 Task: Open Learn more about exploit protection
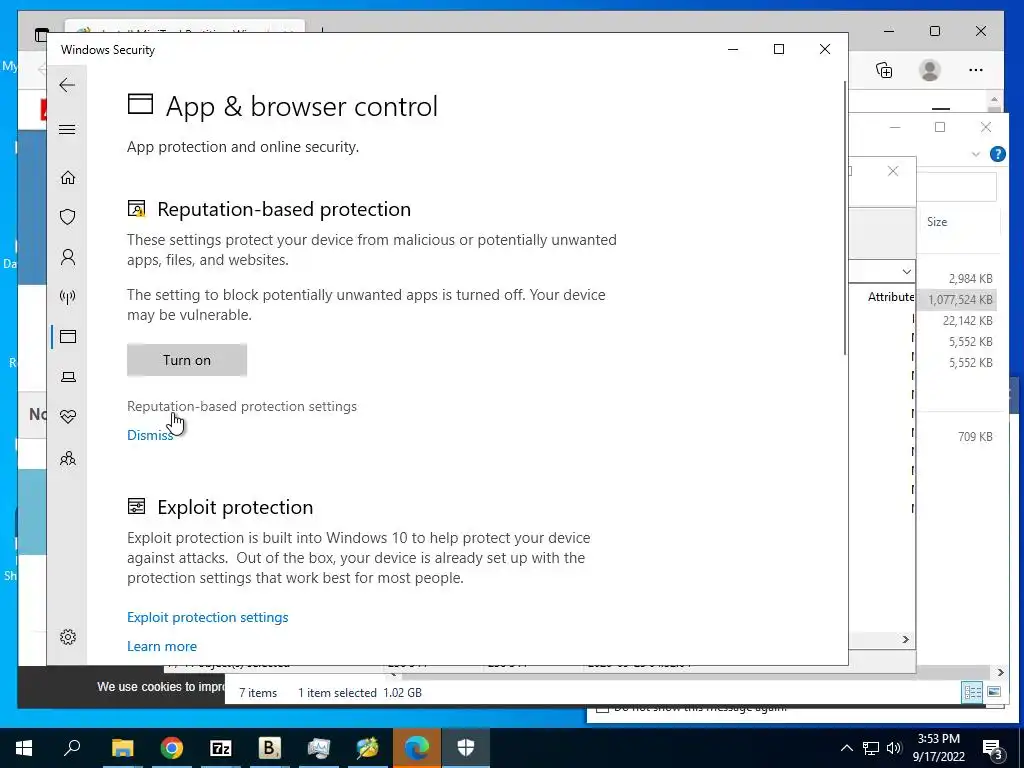coord(162,646)
